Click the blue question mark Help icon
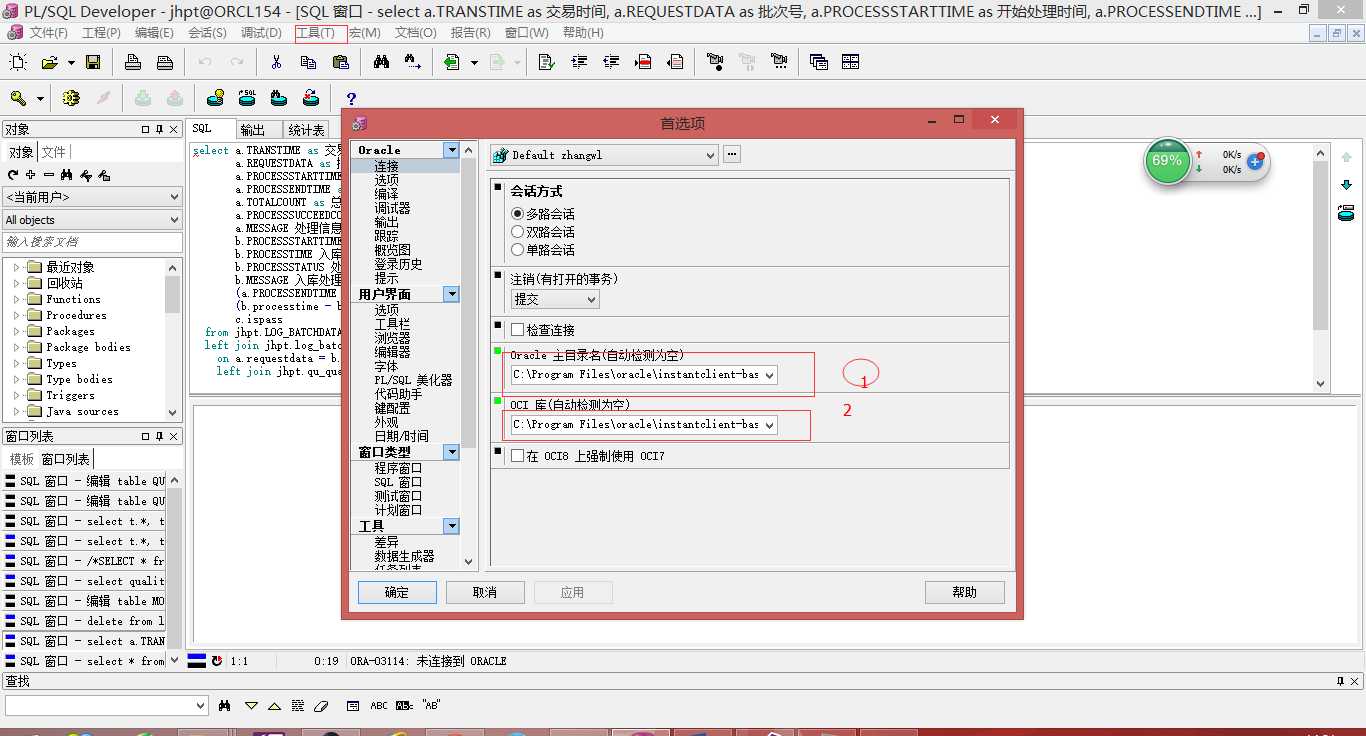The image size is (1366, 736). point(351,98)
